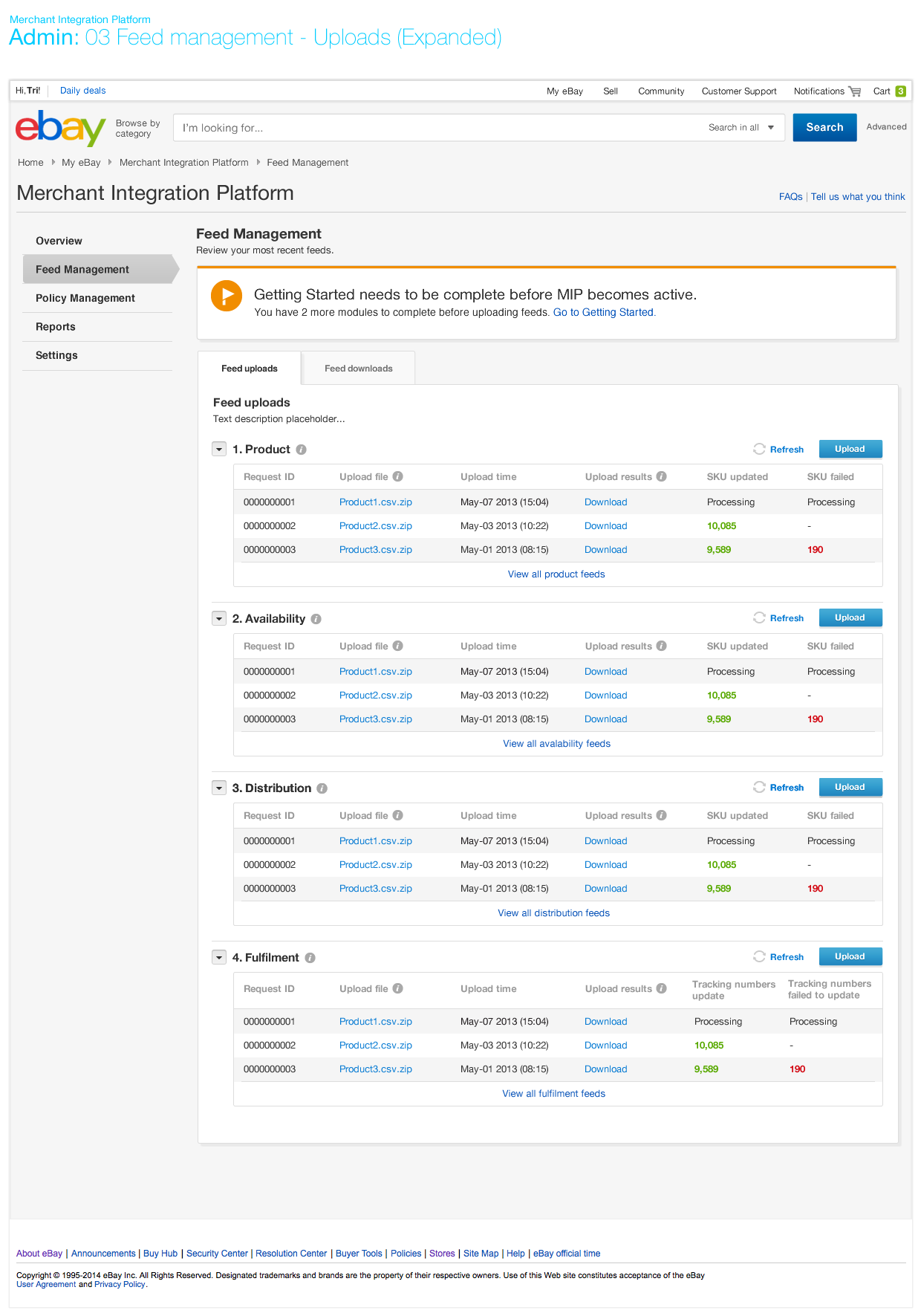921x1316 pixels.
Task: Select the Feed uploads tab
Action: point(250,369)
